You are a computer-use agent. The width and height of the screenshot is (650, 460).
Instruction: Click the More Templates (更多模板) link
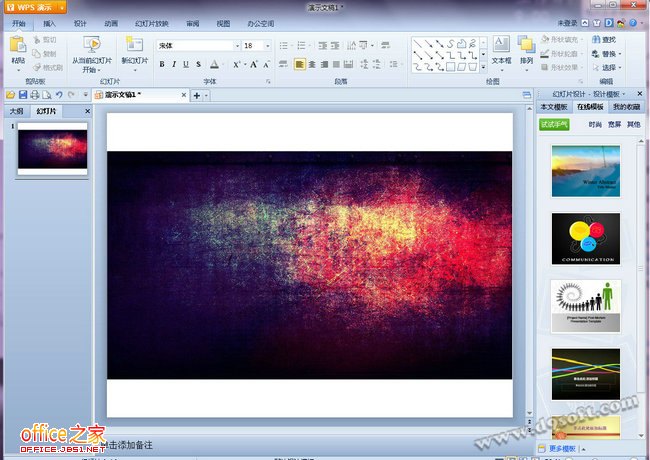click(562, 448)
